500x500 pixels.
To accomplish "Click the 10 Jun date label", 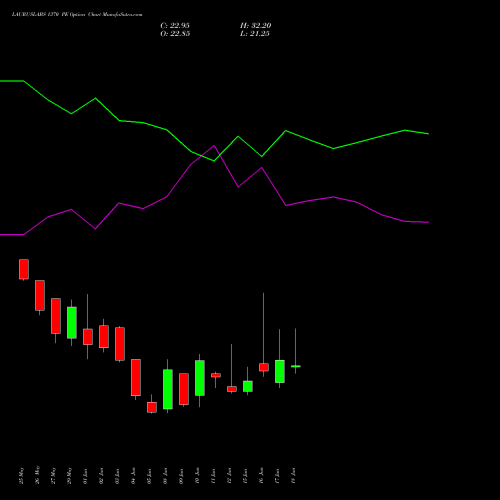I will 198,476.
